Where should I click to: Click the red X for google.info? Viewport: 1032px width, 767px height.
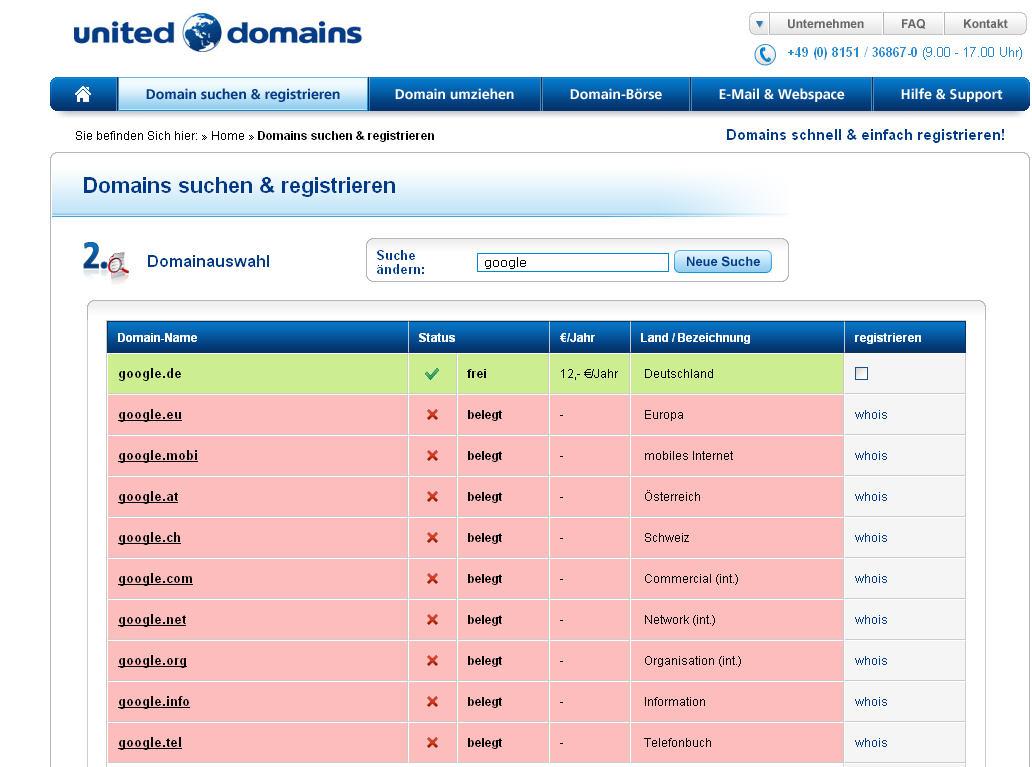[432, 702]
